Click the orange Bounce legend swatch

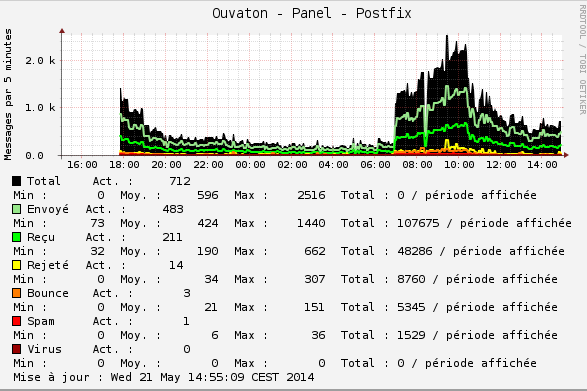(16, 293)
